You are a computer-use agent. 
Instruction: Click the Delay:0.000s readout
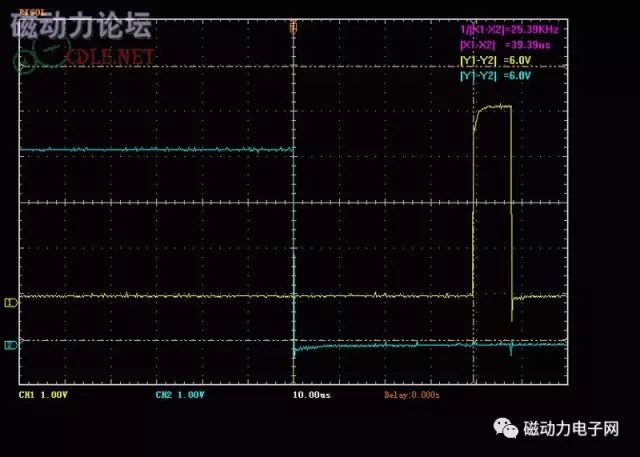click(411, 395)
